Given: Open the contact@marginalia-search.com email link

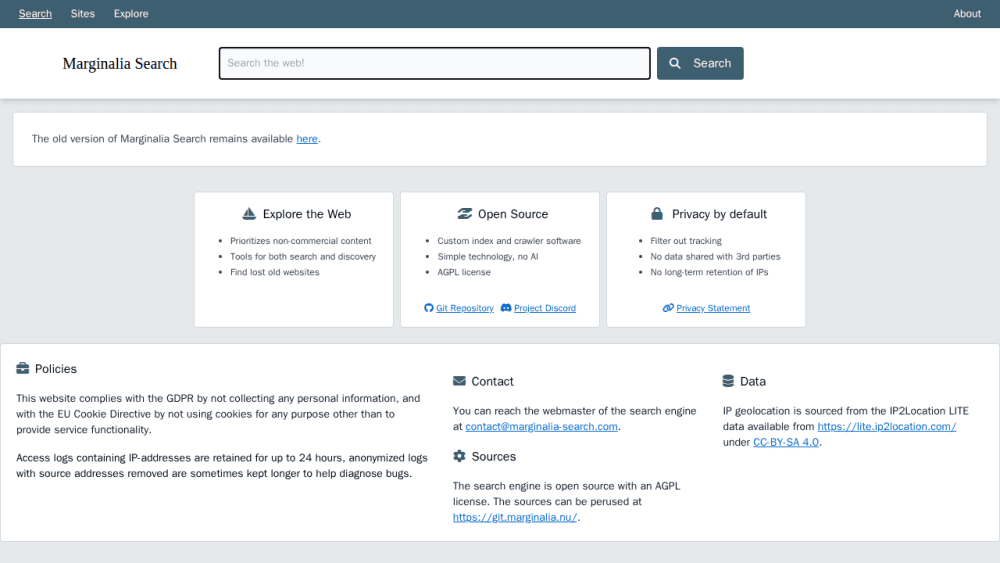Looking at the screenshot, I should coord(541,427).
